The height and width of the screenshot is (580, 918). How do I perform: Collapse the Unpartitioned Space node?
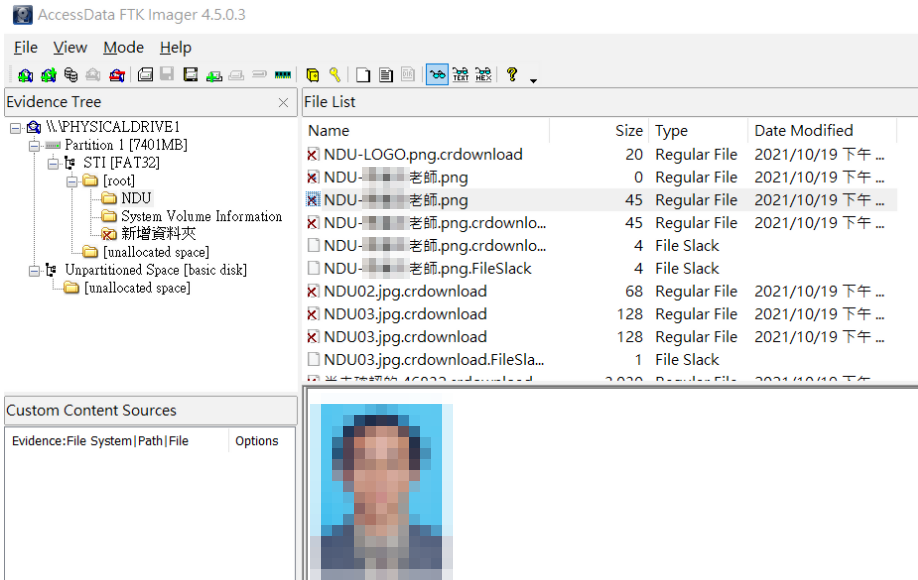tap(35, 270)
